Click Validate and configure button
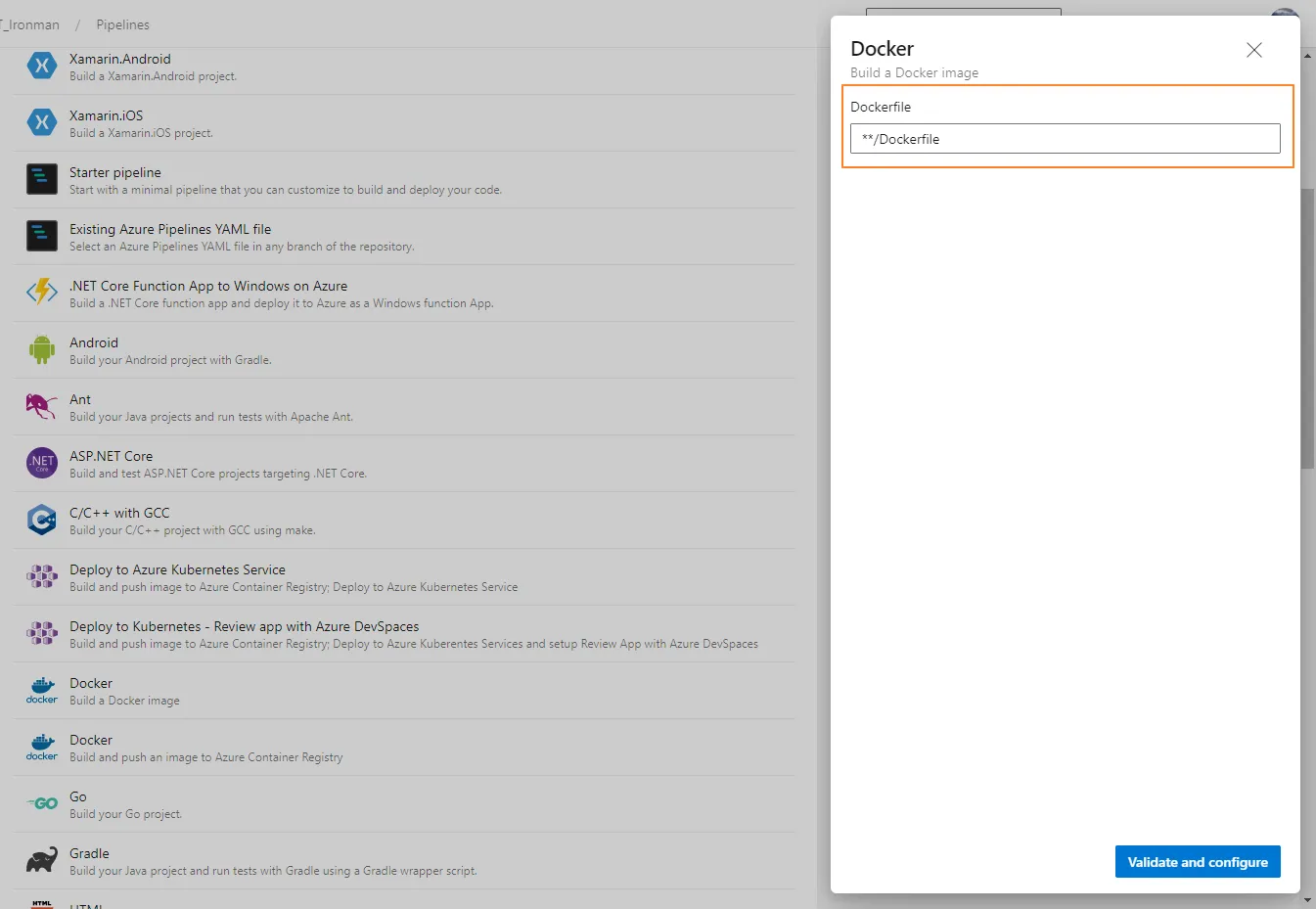The width and height of the screenshot is (1316, 909). tap(1197, 862)
